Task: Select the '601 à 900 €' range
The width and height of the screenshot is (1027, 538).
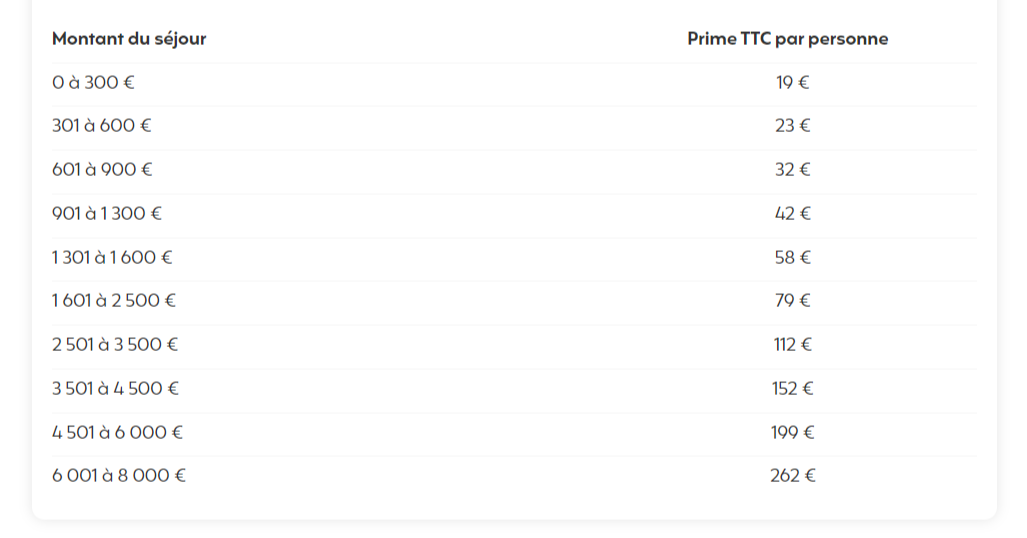Action: 102,170
